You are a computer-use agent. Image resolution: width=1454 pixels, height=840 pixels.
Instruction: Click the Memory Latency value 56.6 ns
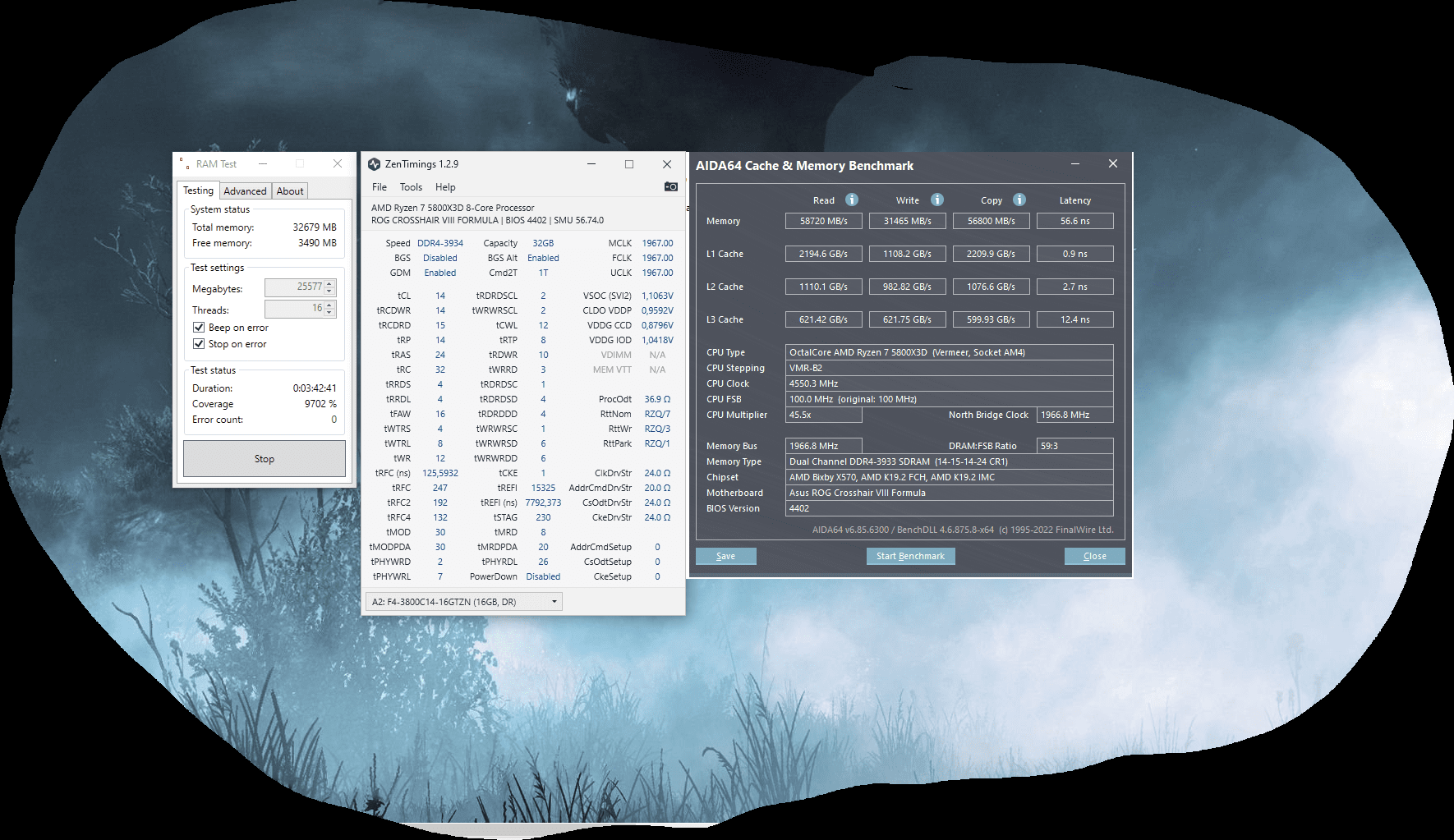(x=1075, y=221)
